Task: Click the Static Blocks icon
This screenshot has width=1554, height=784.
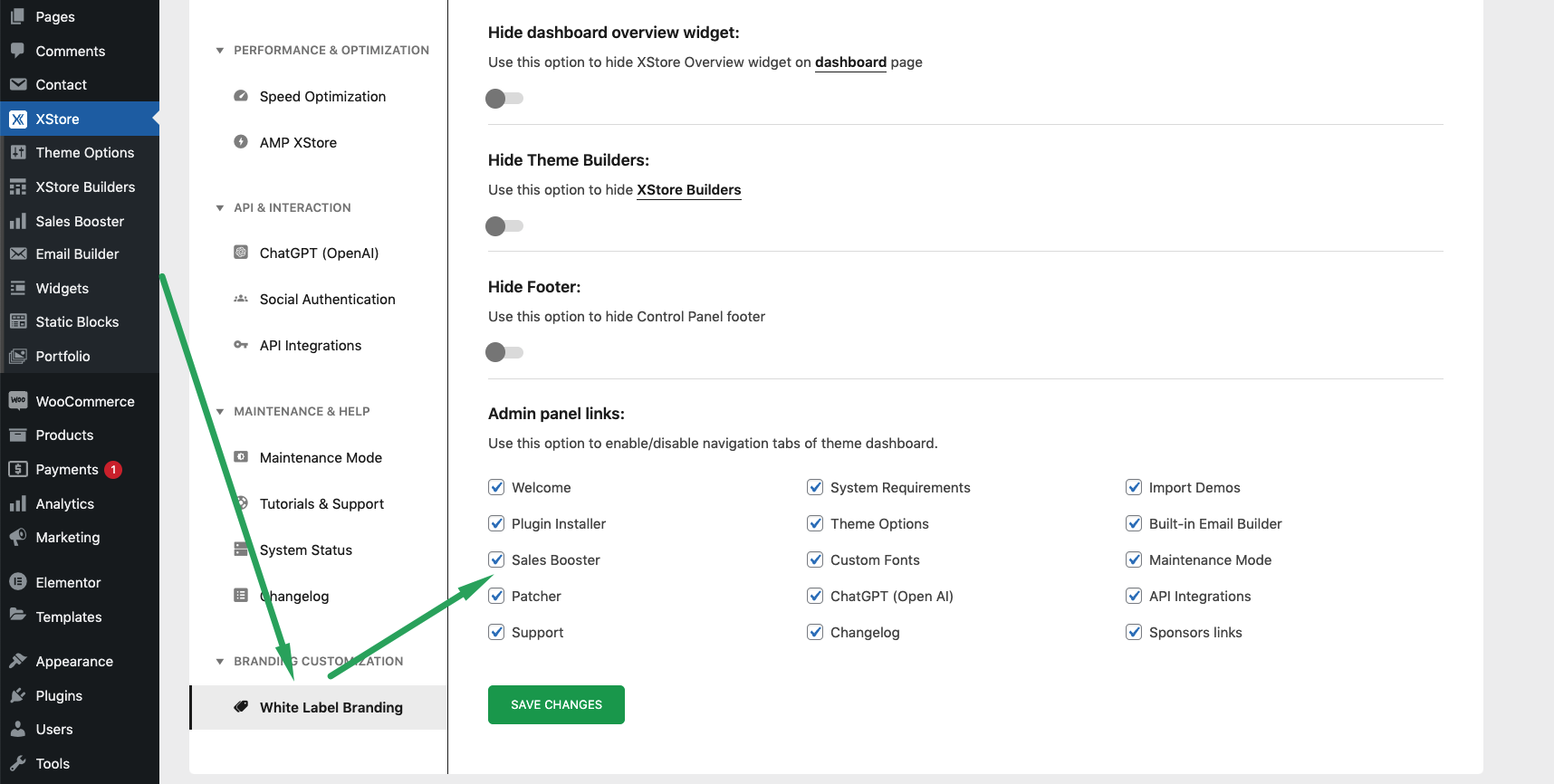Action: (18, 321)
